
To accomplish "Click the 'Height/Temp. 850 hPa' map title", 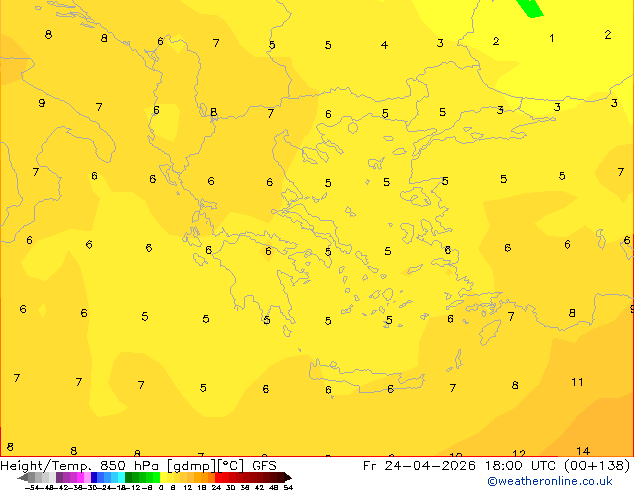I will pyautogui.click(x=78, y=466).
